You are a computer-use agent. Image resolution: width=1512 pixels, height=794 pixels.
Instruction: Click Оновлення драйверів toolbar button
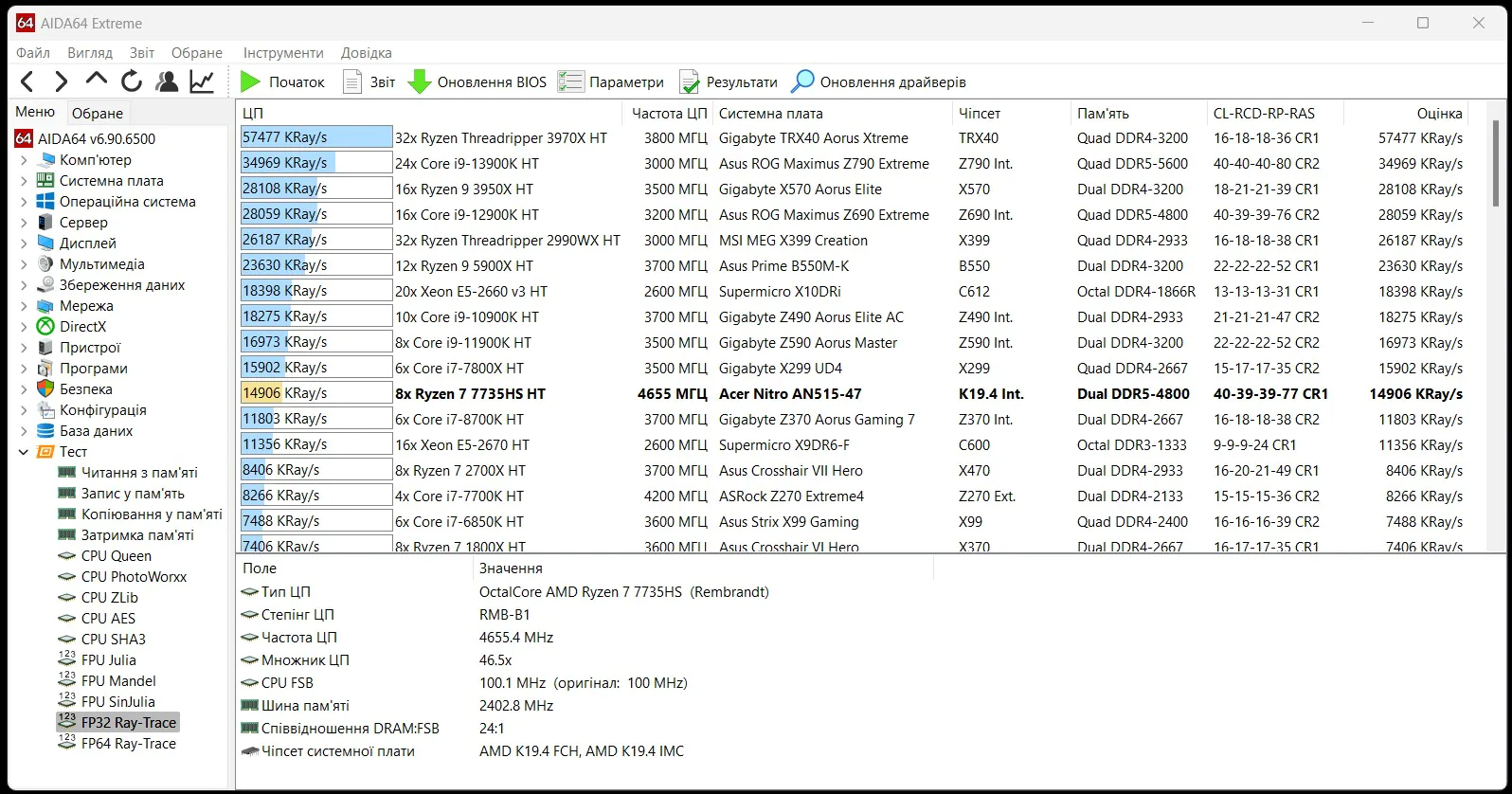[x=879, y=82]
